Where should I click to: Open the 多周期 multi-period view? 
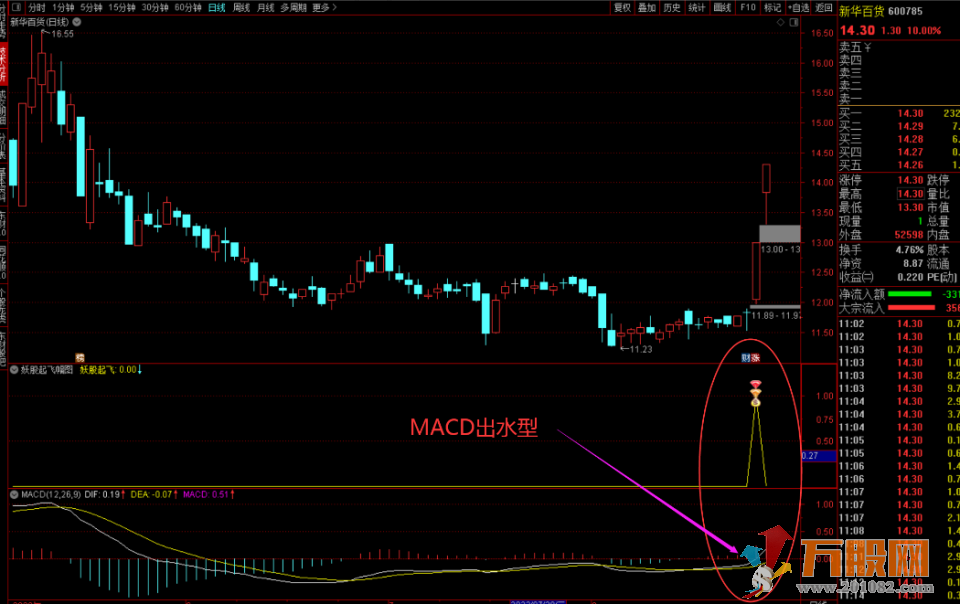tap(293, 7)
